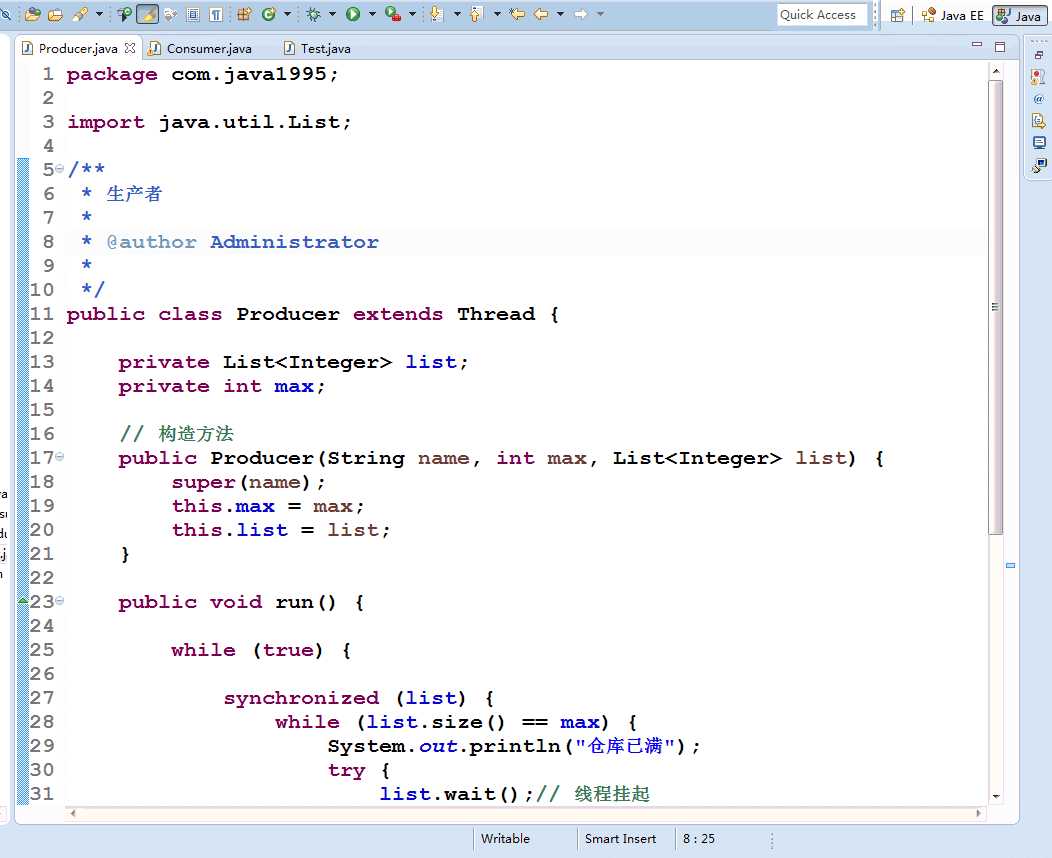Screen dimensions: 1052x858
Task: Toggle Block Selection Mode button
Action: [x=193, y=13]
